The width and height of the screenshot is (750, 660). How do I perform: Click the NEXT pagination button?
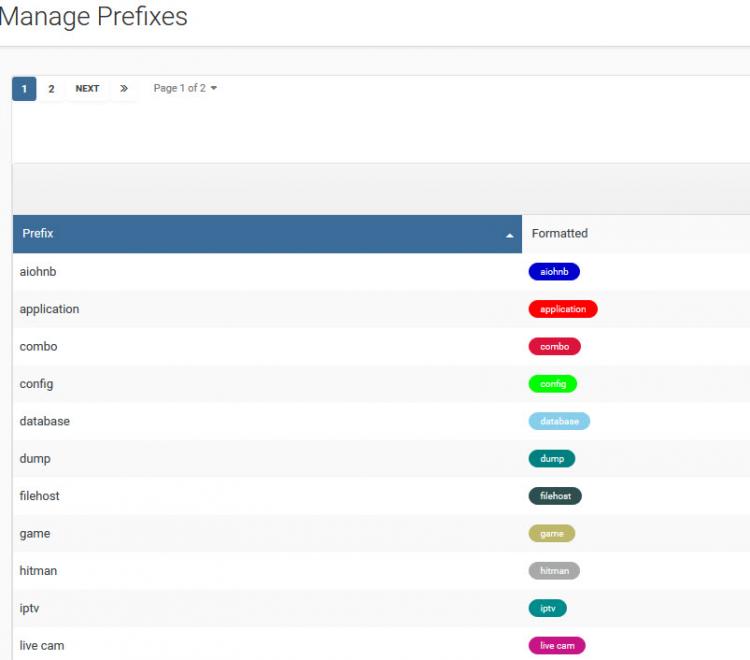(x=87, y=88)
